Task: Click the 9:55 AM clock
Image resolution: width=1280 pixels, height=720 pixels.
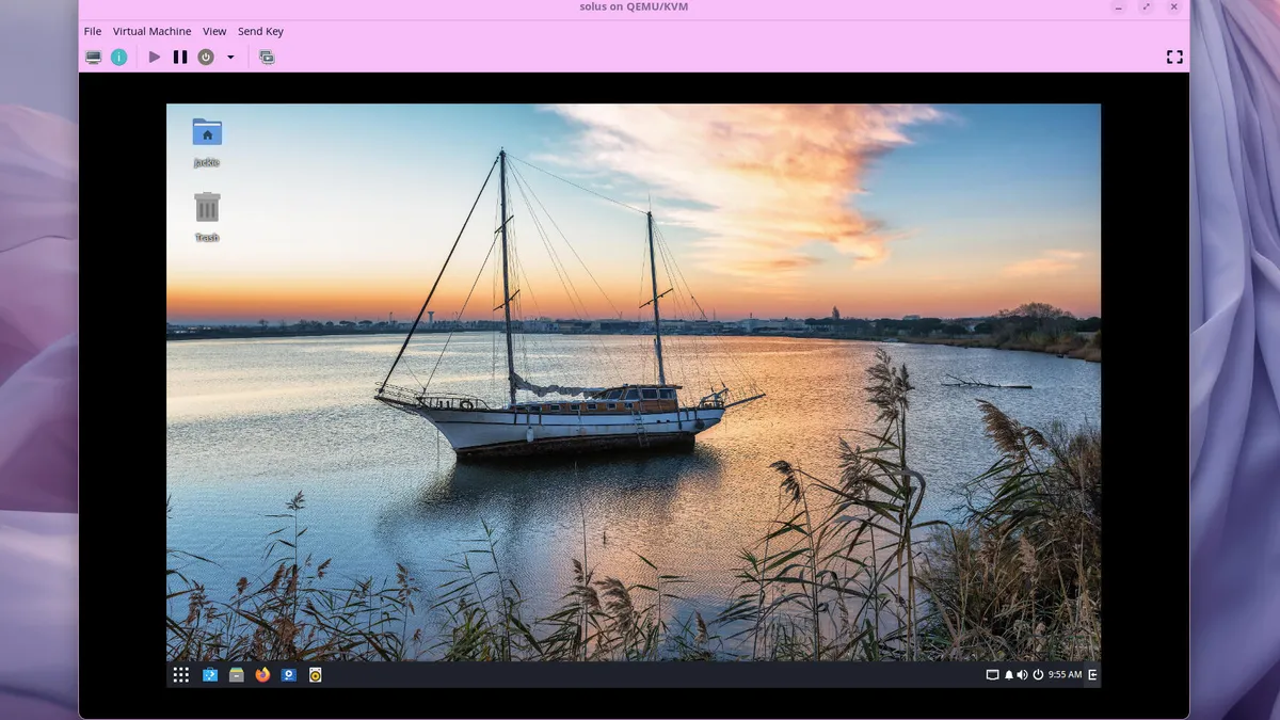Action: [x=1064, y=675]
